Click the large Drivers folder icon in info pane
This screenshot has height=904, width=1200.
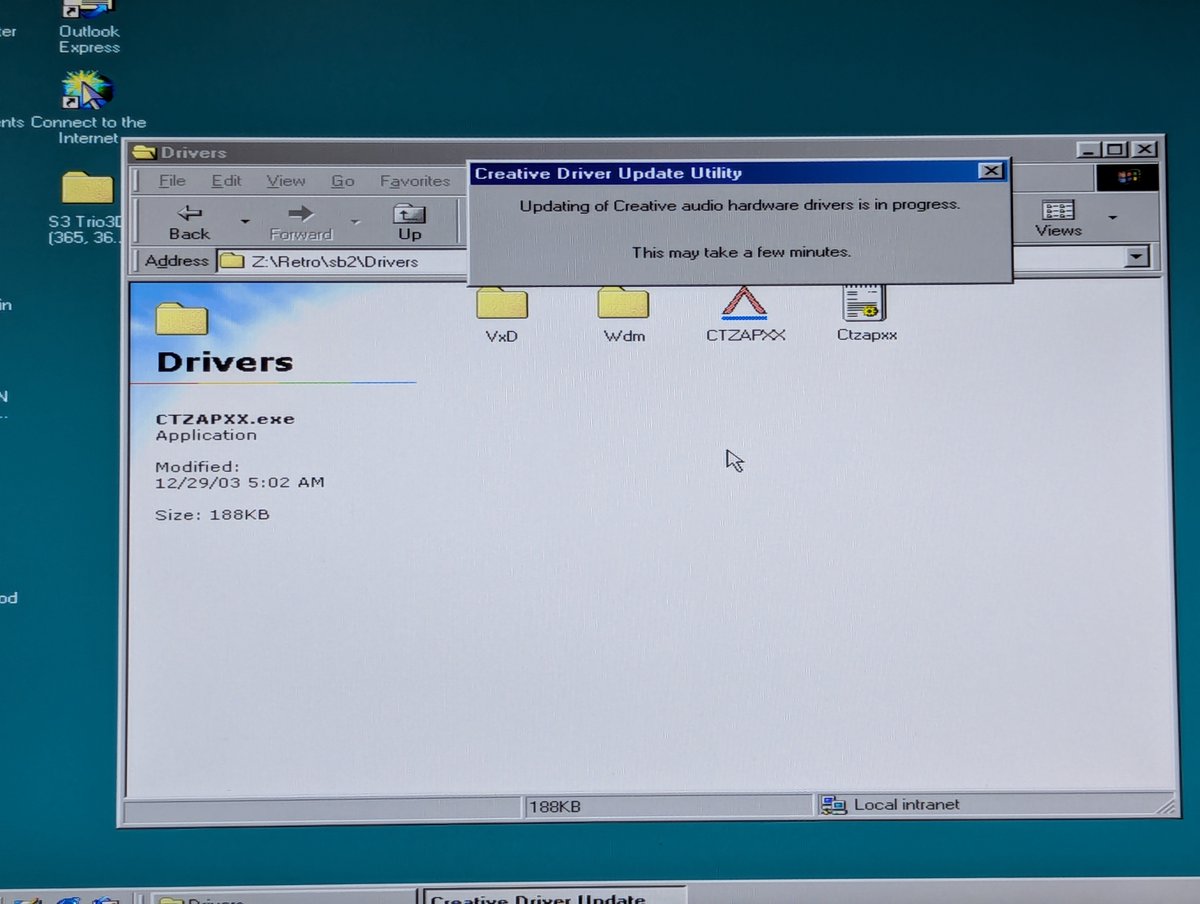tap(181, 319)
